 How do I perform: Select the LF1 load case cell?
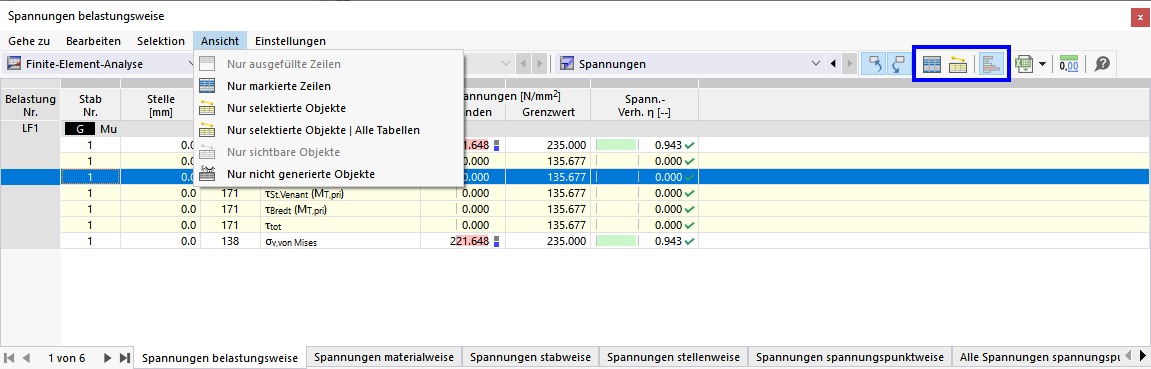(x=30, y=128)
